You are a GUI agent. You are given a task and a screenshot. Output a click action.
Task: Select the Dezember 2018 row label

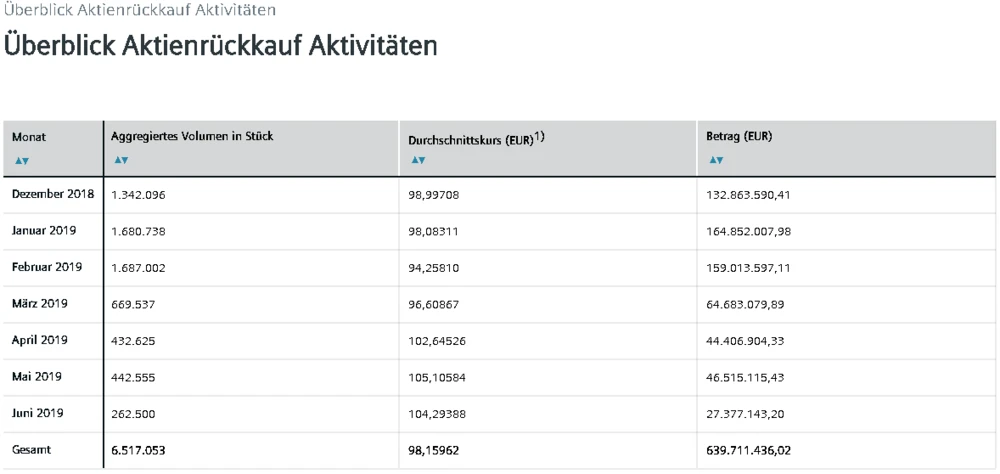pos(53,194)
